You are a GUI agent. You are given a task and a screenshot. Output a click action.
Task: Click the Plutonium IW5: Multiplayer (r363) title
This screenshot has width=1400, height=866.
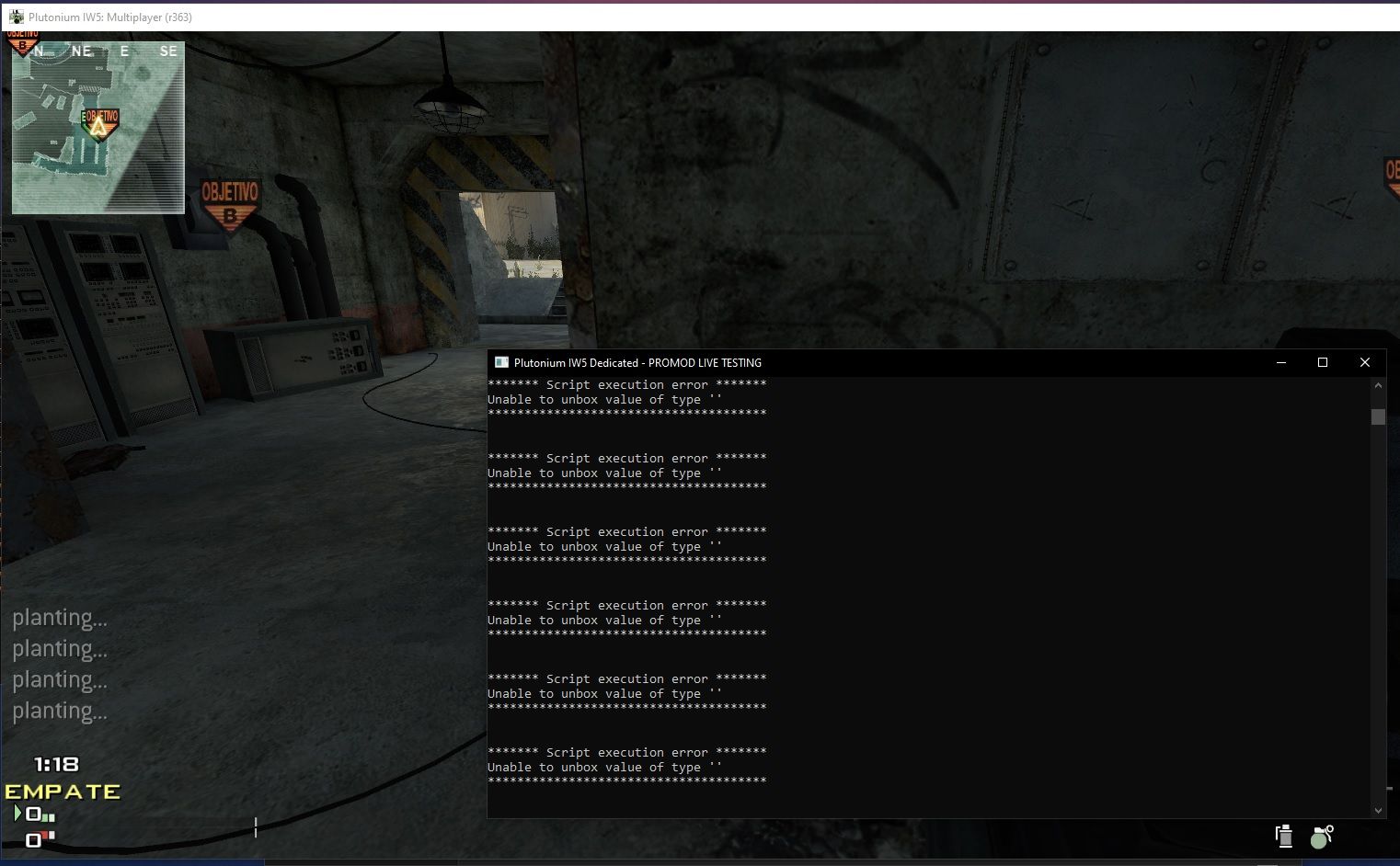[110, 17]
